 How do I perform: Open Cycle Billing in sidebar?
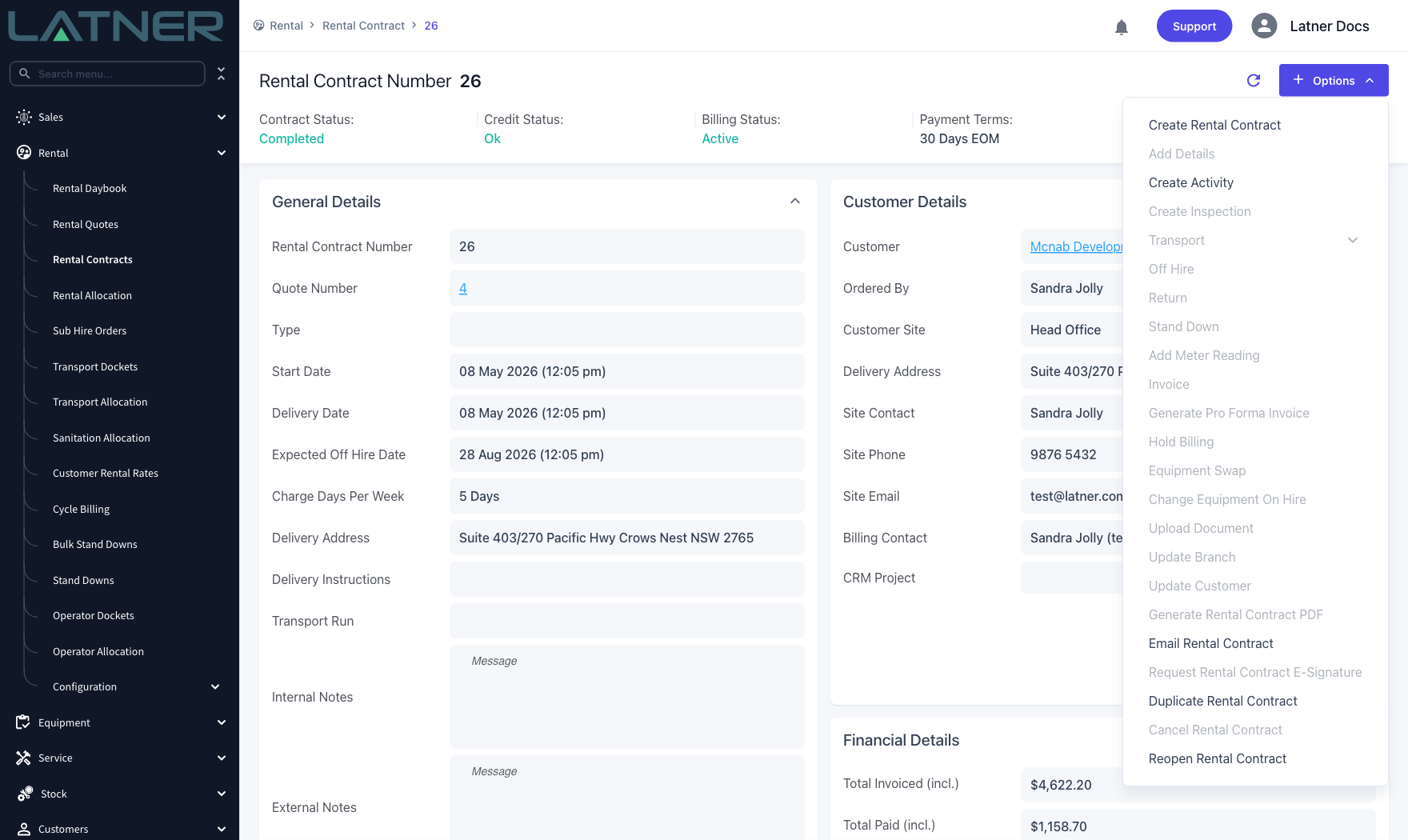click(81, 509)
